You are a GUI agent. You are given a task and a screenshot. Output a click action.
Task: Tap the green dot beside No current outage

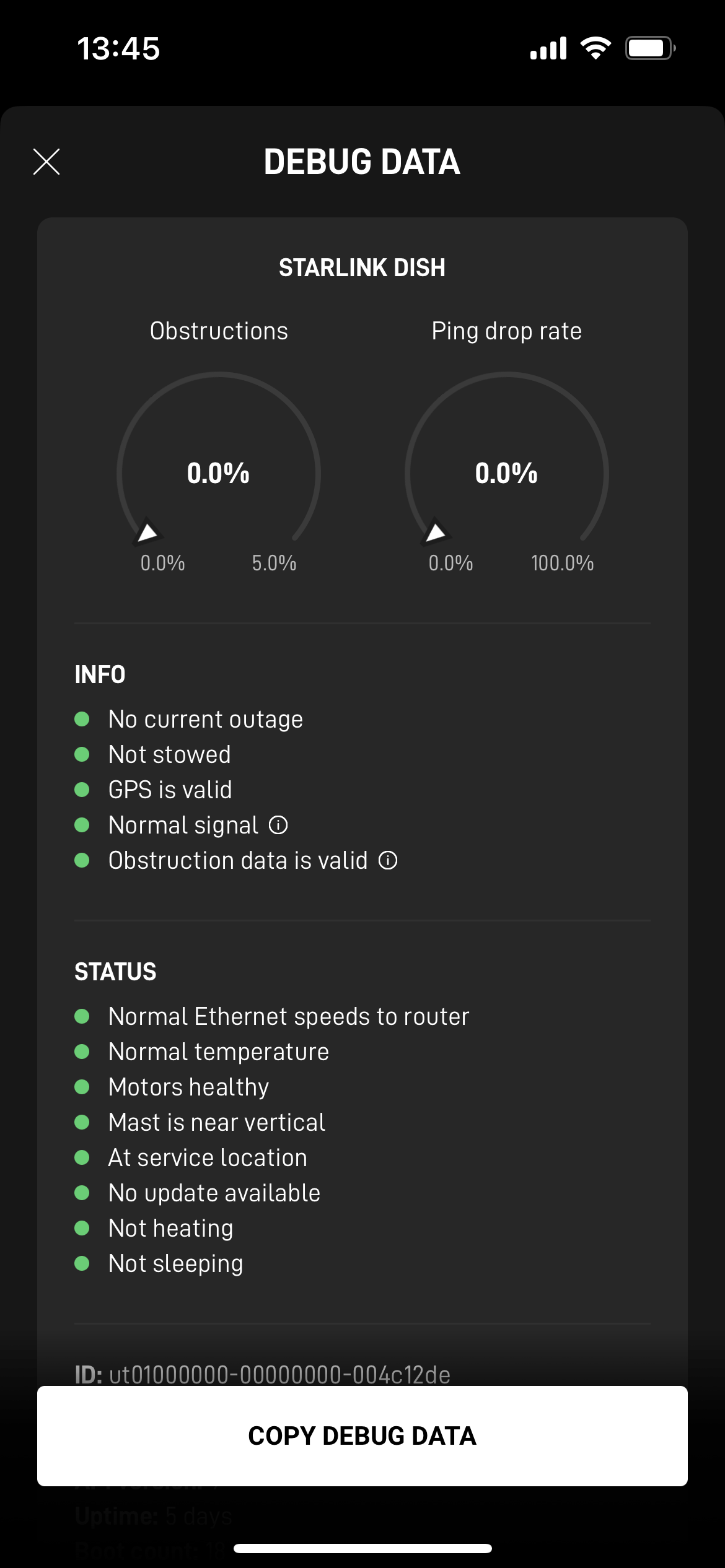pyautogui.click(x=82, y=719)
